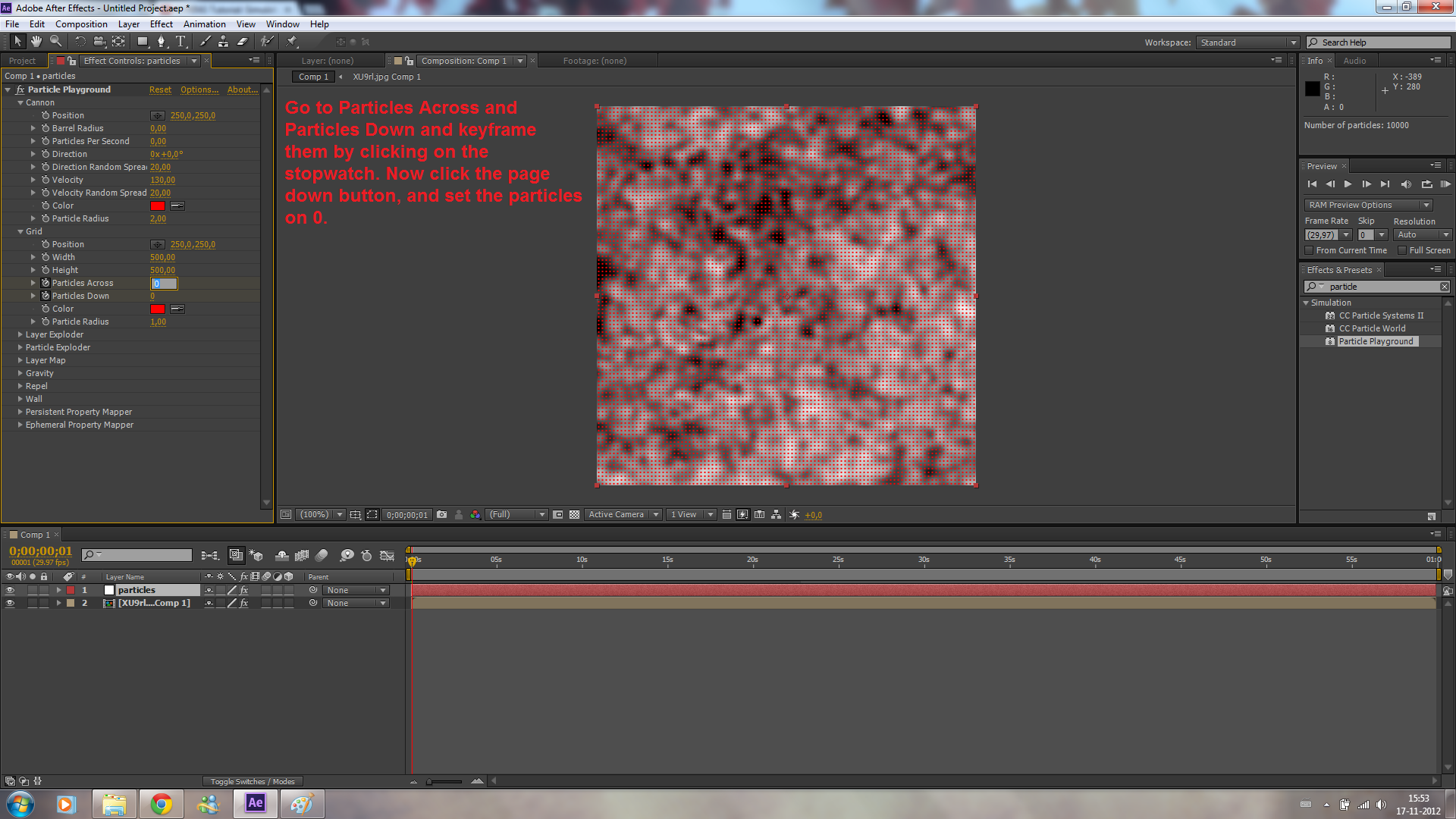Click the timeline zoom slider
1456x819 pixels.
point(444,781)
